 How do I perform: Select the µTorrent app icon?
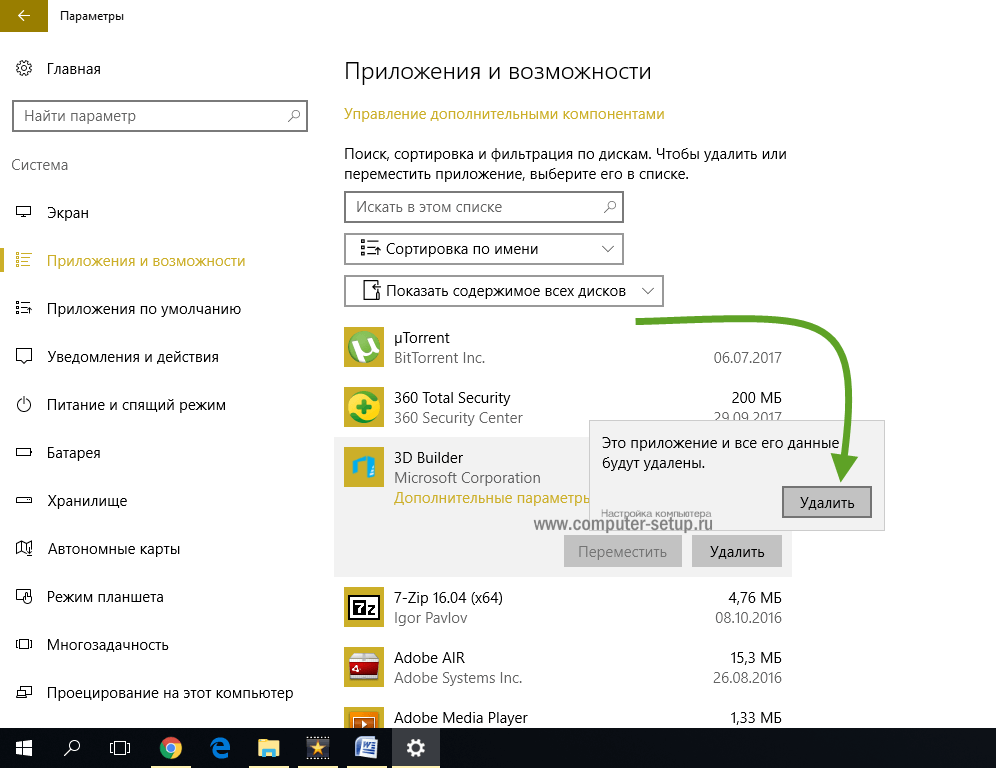(x=363, y=347)
